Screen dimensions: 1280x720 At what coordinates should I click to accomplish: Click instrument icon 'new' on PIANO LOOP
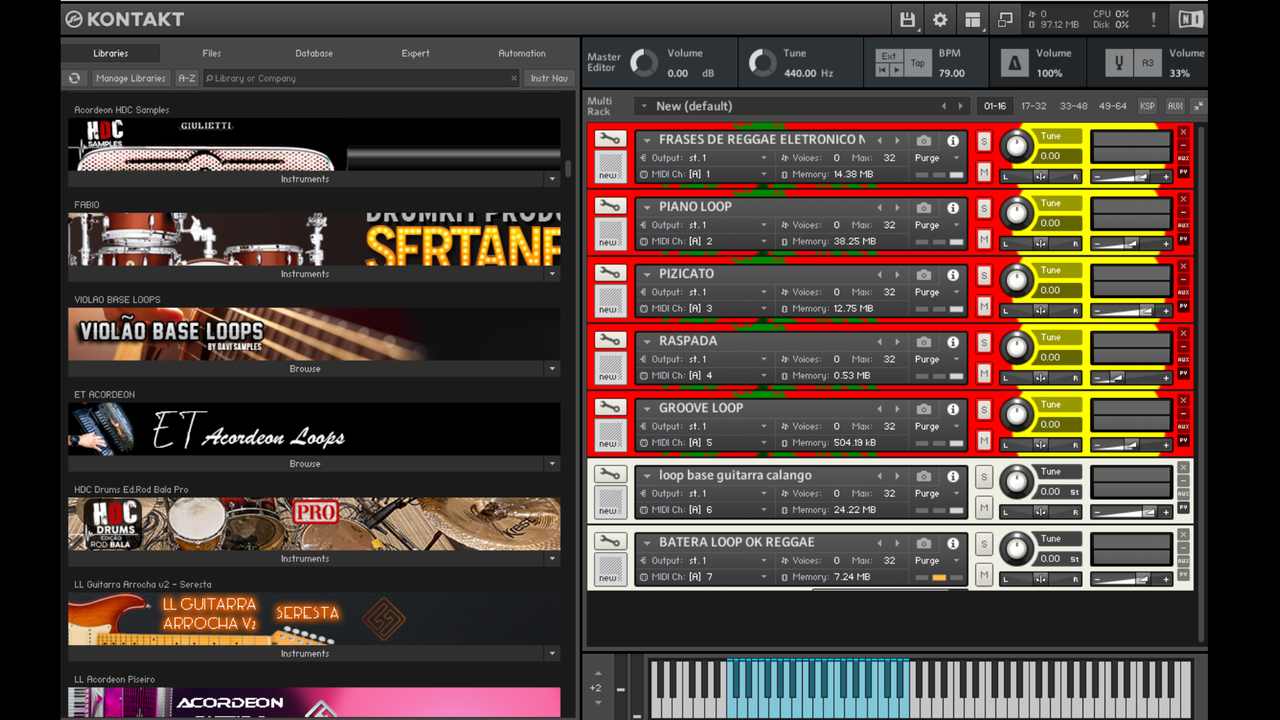click(610, 234)
